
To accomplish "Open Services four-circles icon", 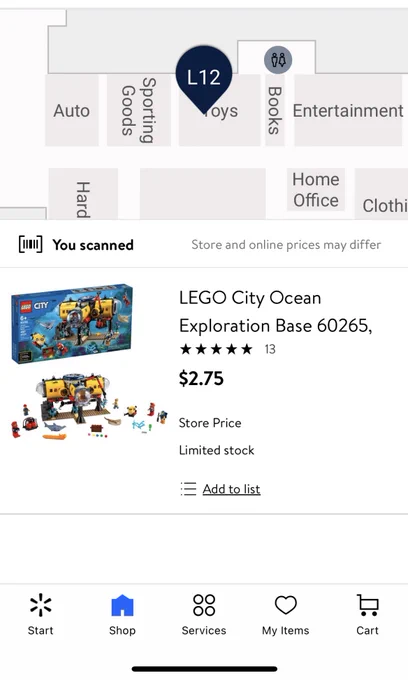I will pyautogui.click(x=204, y=605).
